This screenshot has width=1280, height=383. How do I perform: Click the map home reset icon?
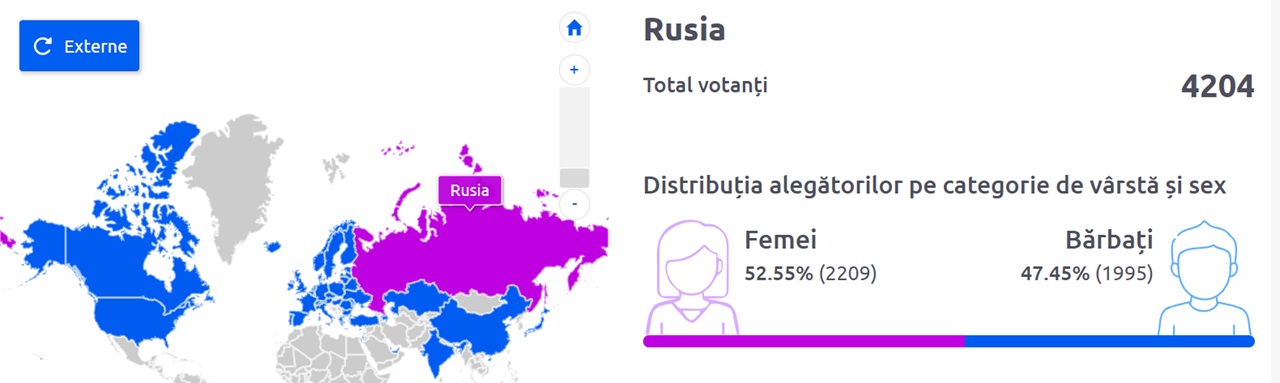[x=574, y=29]
